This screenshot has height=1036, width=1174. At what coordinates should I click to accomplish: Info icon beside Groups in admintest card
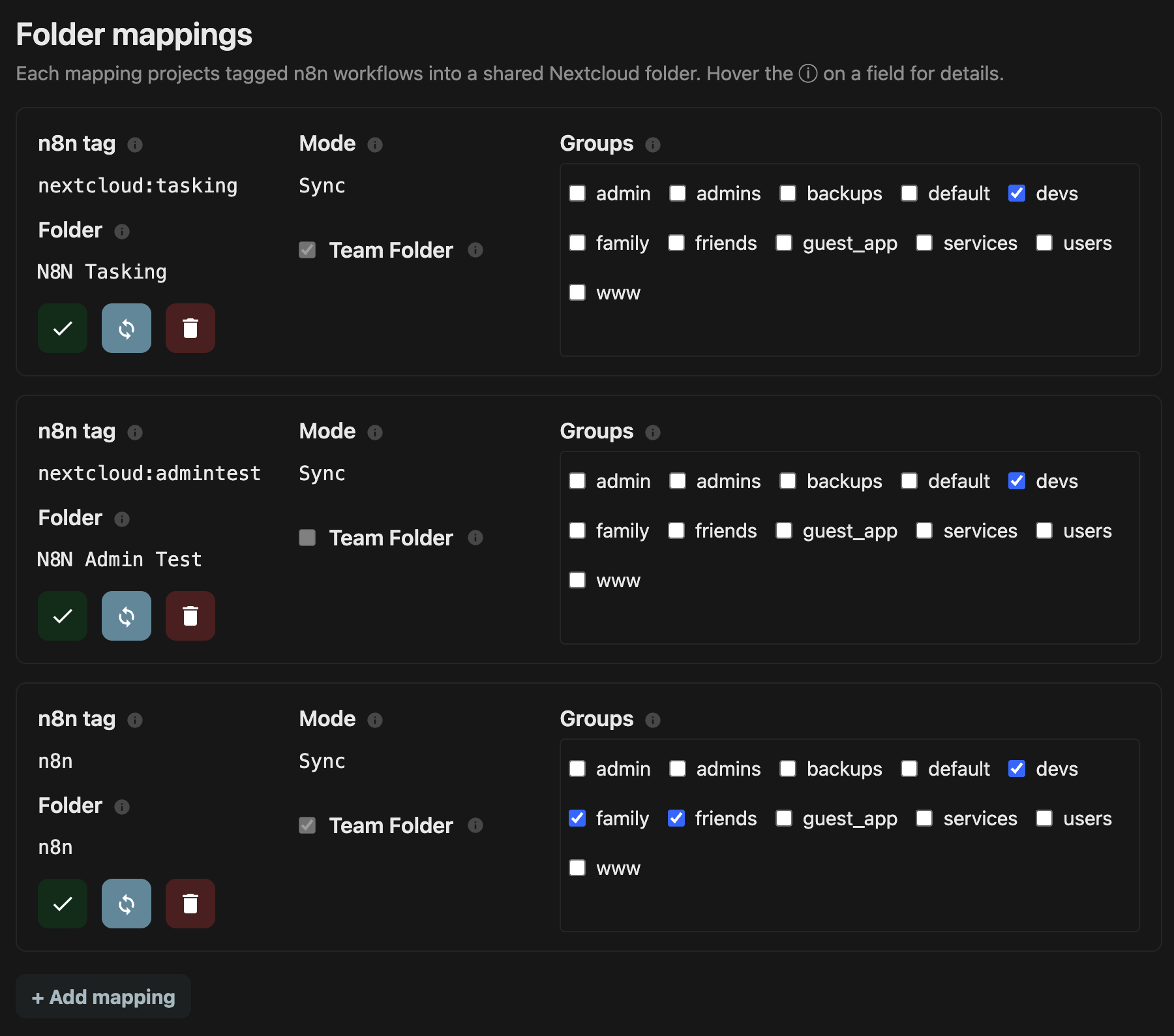(653, 432)
